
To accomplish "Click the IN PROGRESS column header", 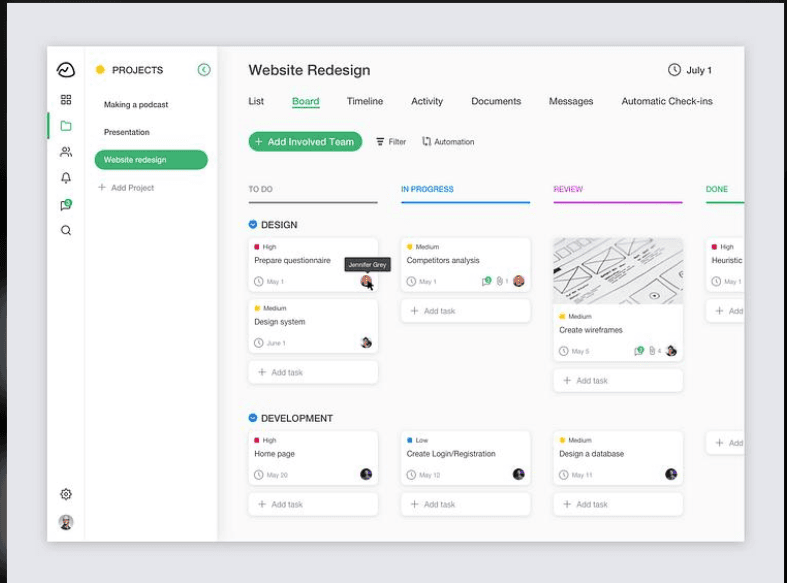I will tap(427, 189).
